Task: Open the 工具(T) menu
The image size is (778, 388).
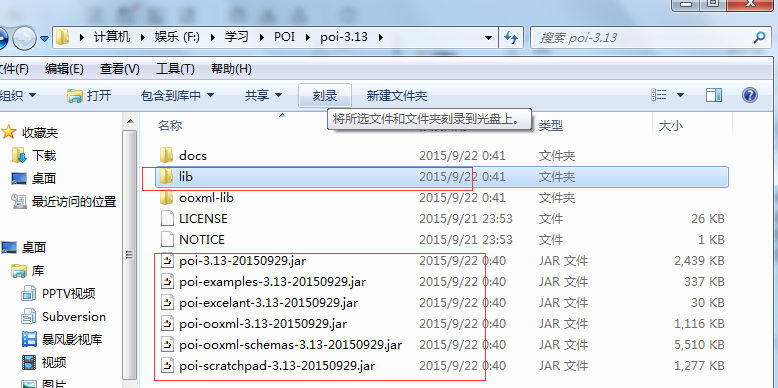Action: coord(175,69)
